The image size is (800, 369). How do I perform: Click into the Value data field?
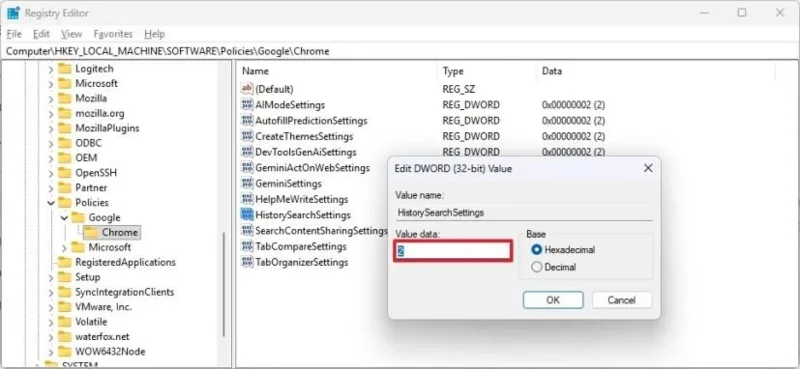pyautogui.click(x=453, y=251)
